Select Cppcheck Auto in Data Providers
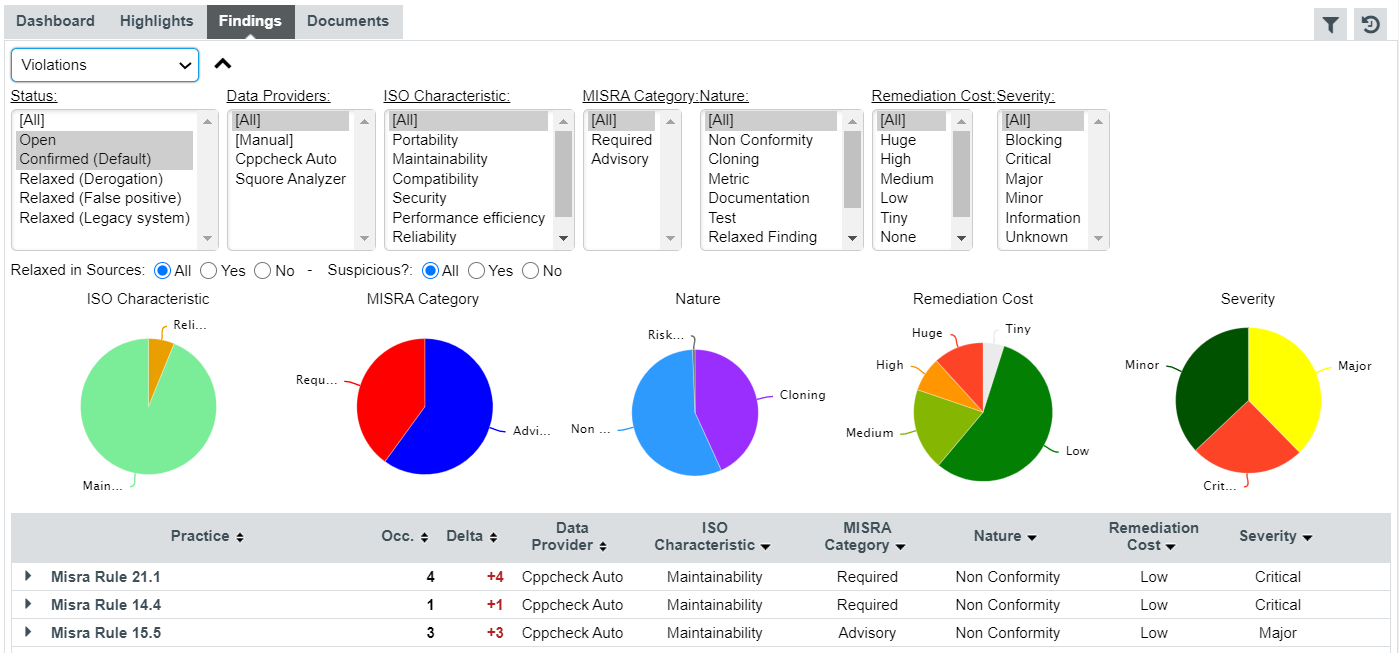 click(286, 159)
